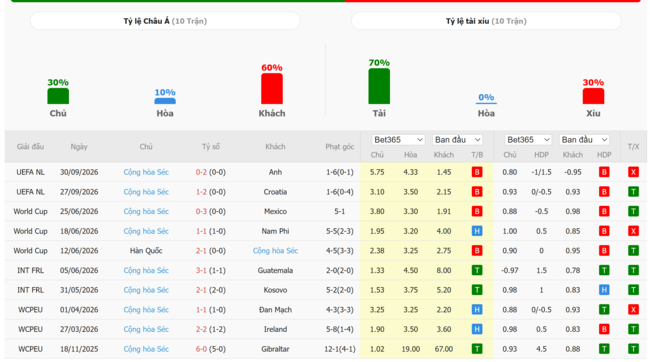Click the odds value 67.00
This screenshot has width=650, height=362.
click(444, 349)
